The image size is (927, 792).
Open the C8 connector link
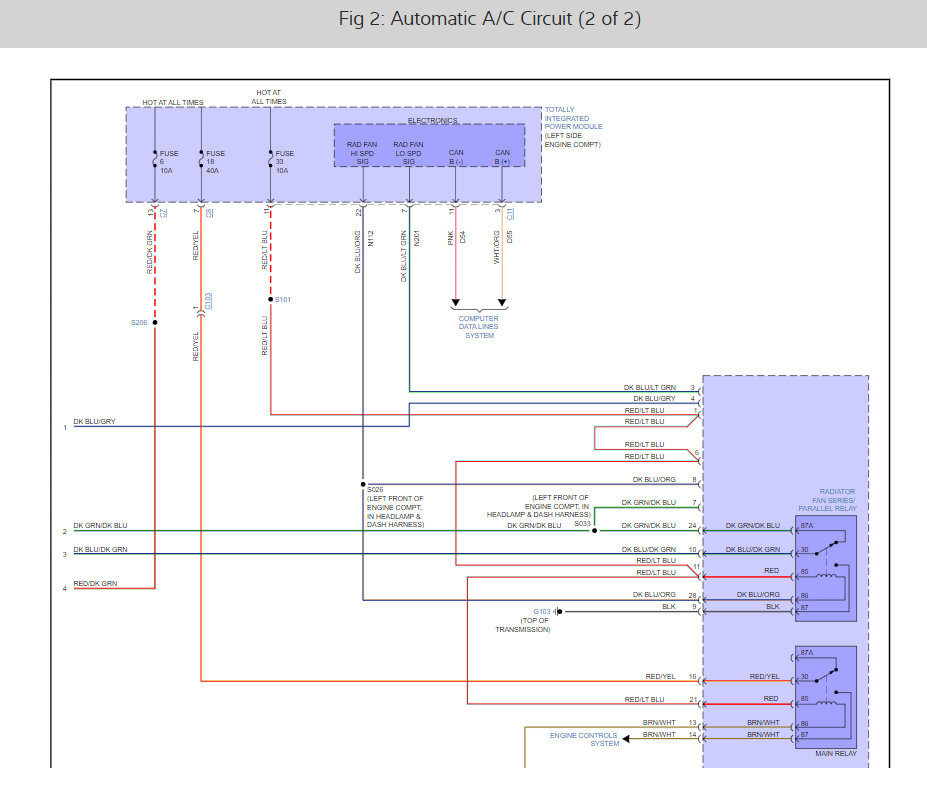(x=209, y=213)
